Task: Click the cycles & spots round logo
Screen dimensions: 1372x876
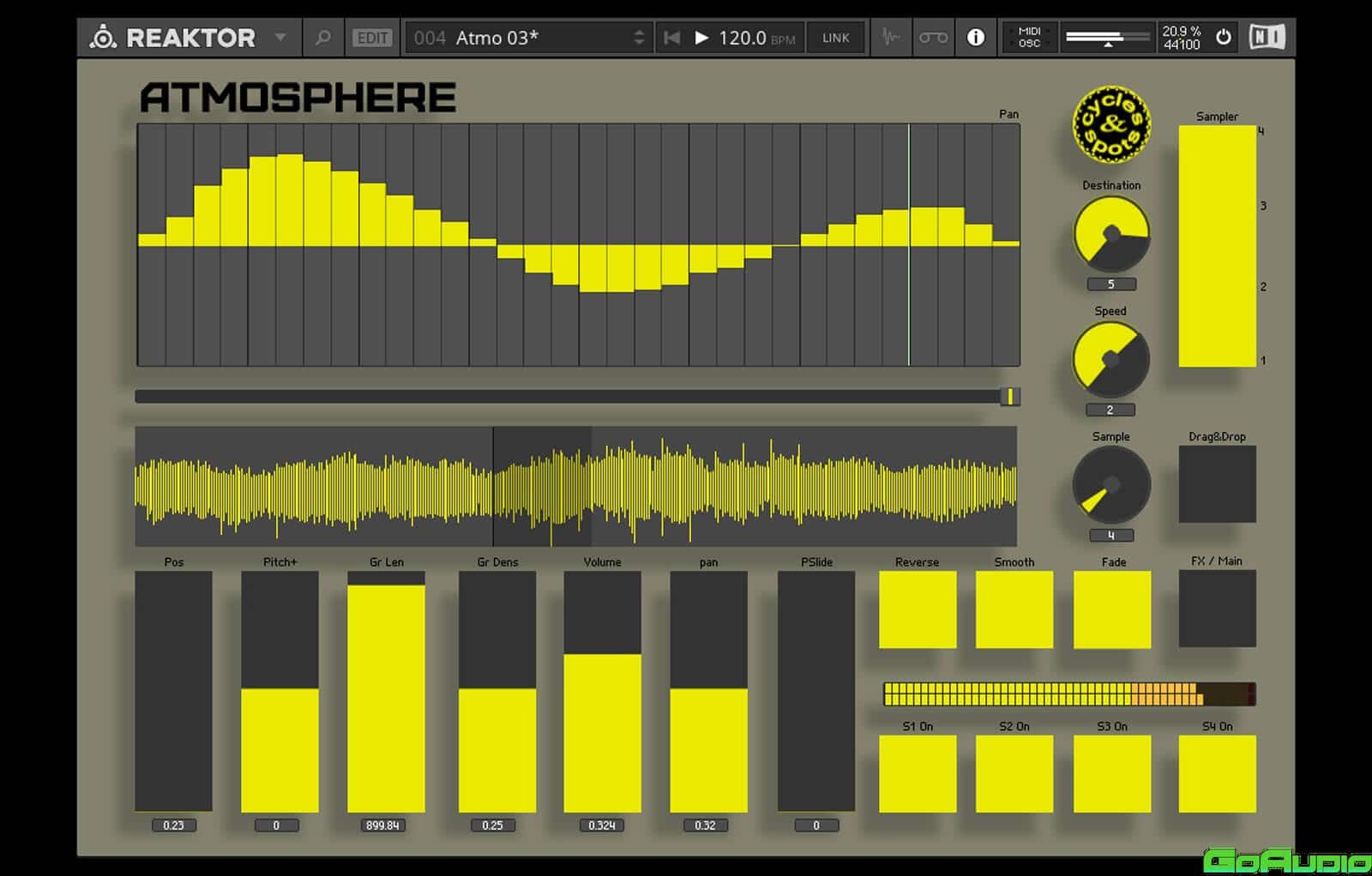Action: point(1111,124)
